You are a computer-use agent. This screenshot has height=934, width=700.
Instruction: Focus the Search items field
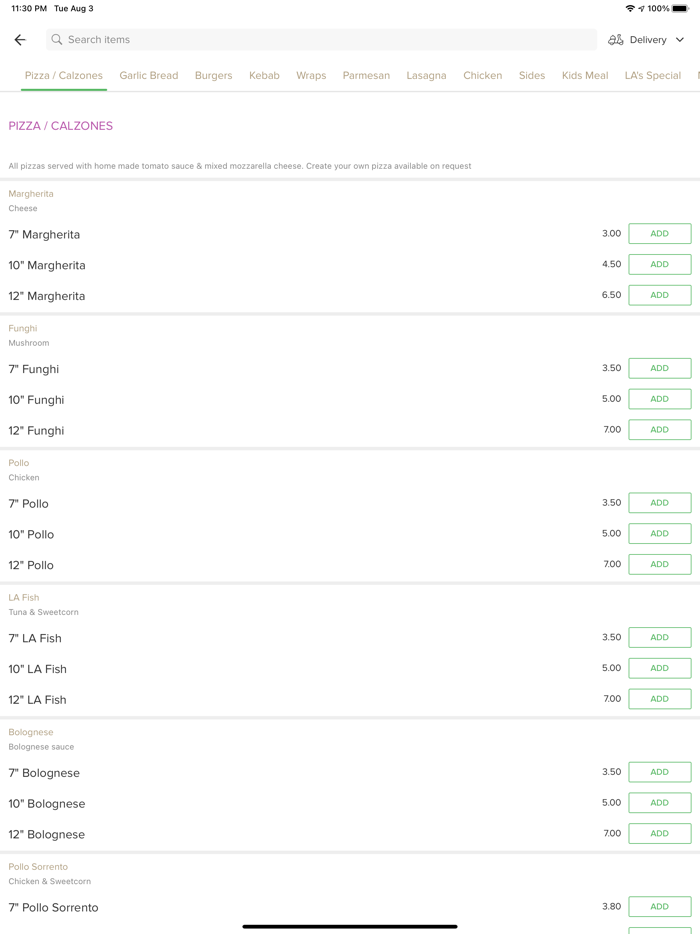coord(320,40)
